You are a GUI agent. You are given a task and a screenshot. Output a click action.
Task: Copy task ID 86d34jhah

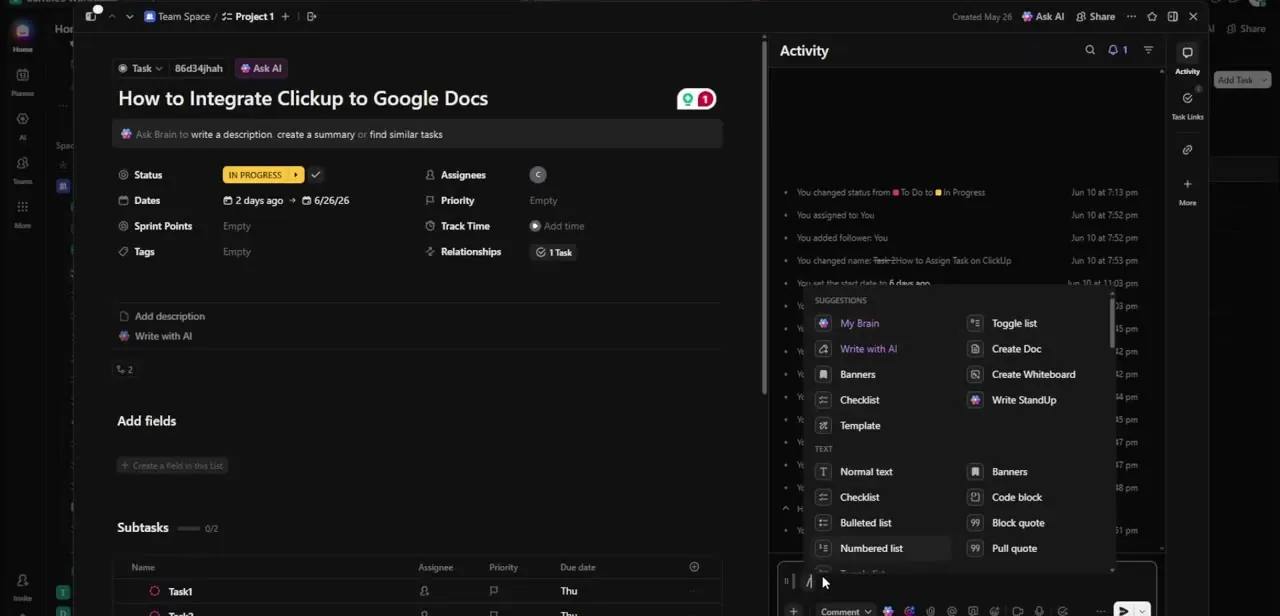pyautogui.click(x=198, y=68)
